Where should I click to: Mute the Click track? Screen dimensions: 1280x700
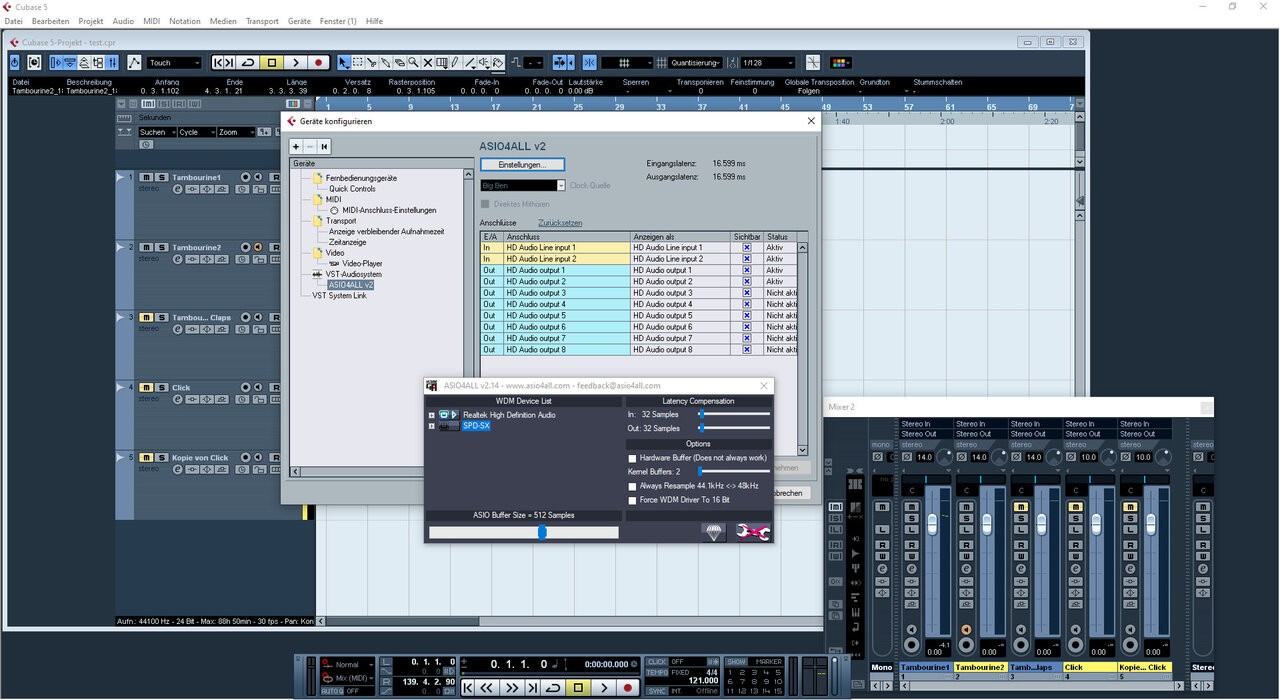tap(145, 387)
